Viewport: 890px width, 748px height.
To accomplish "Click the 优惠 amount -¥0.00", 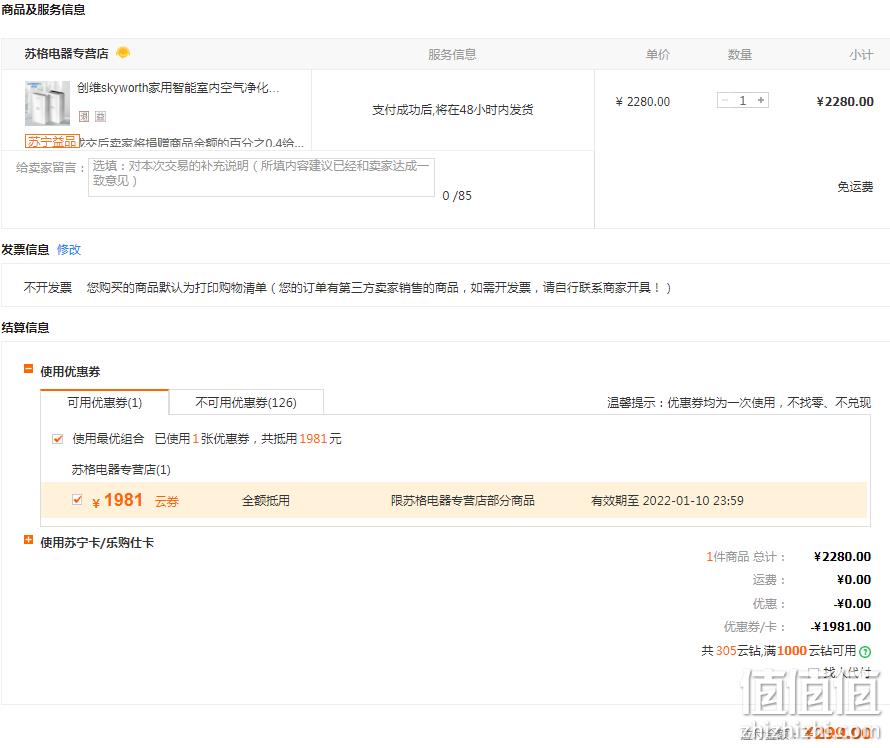I will tap(853, 604).
